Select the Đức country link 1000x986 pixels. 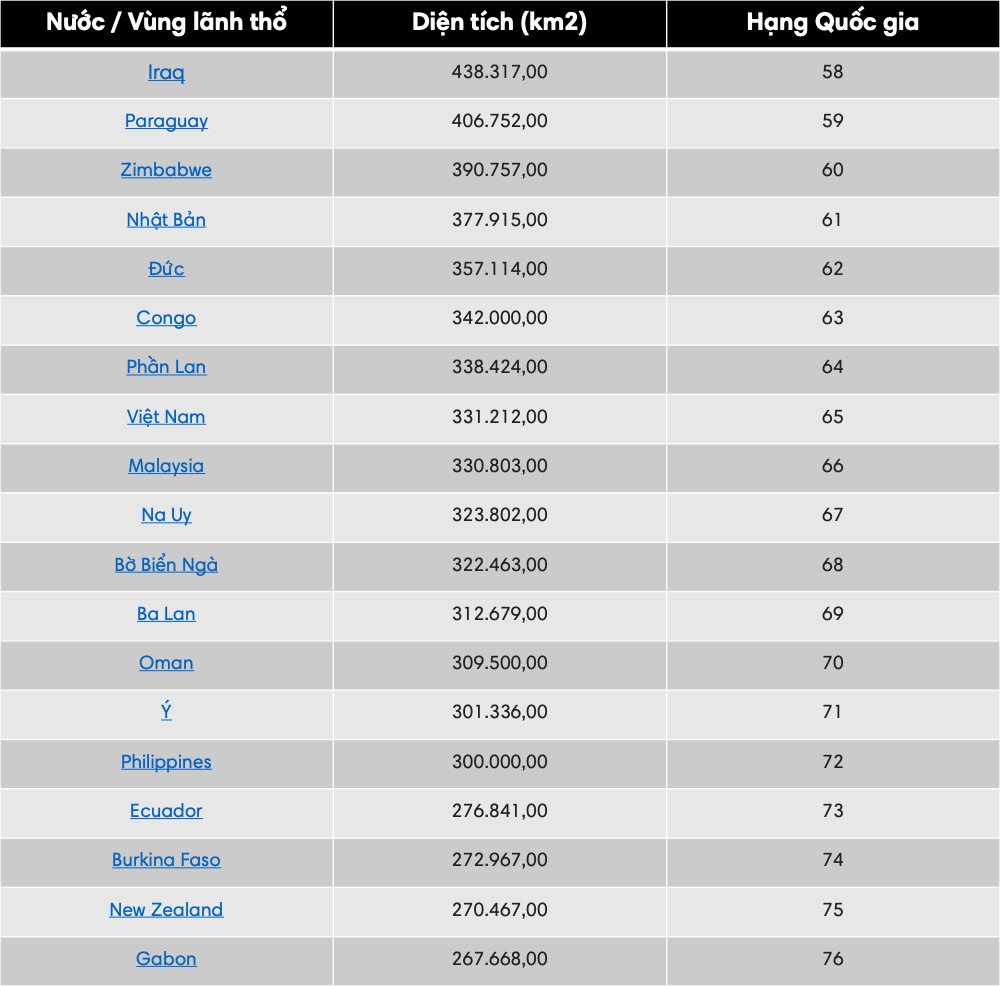(166, 269)
